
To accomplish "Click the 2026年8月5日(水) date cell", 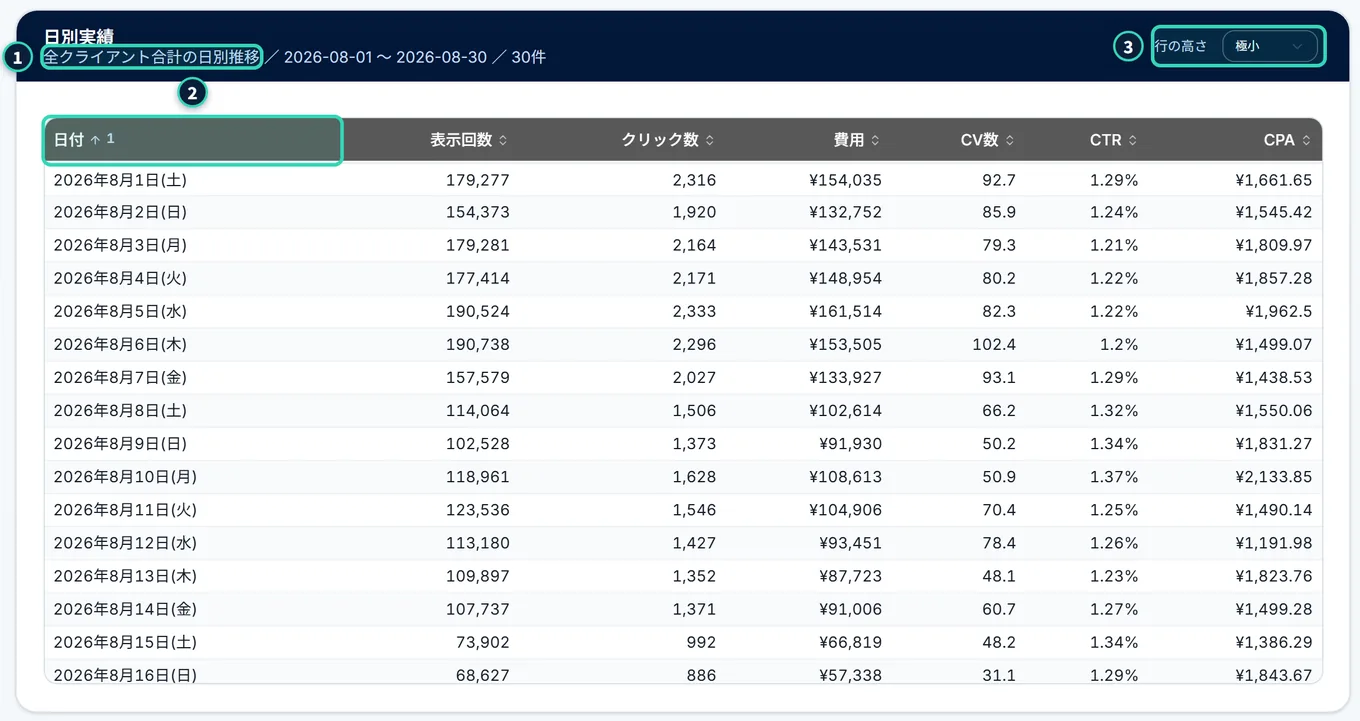I will tap(120, 312).
